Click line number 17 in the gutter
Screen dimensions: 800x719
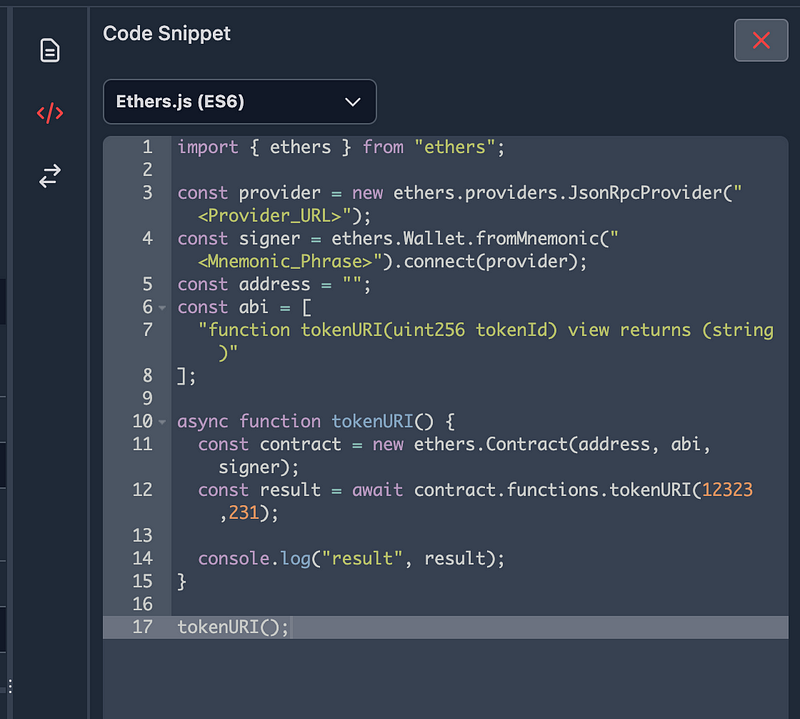tap(142, 628)
